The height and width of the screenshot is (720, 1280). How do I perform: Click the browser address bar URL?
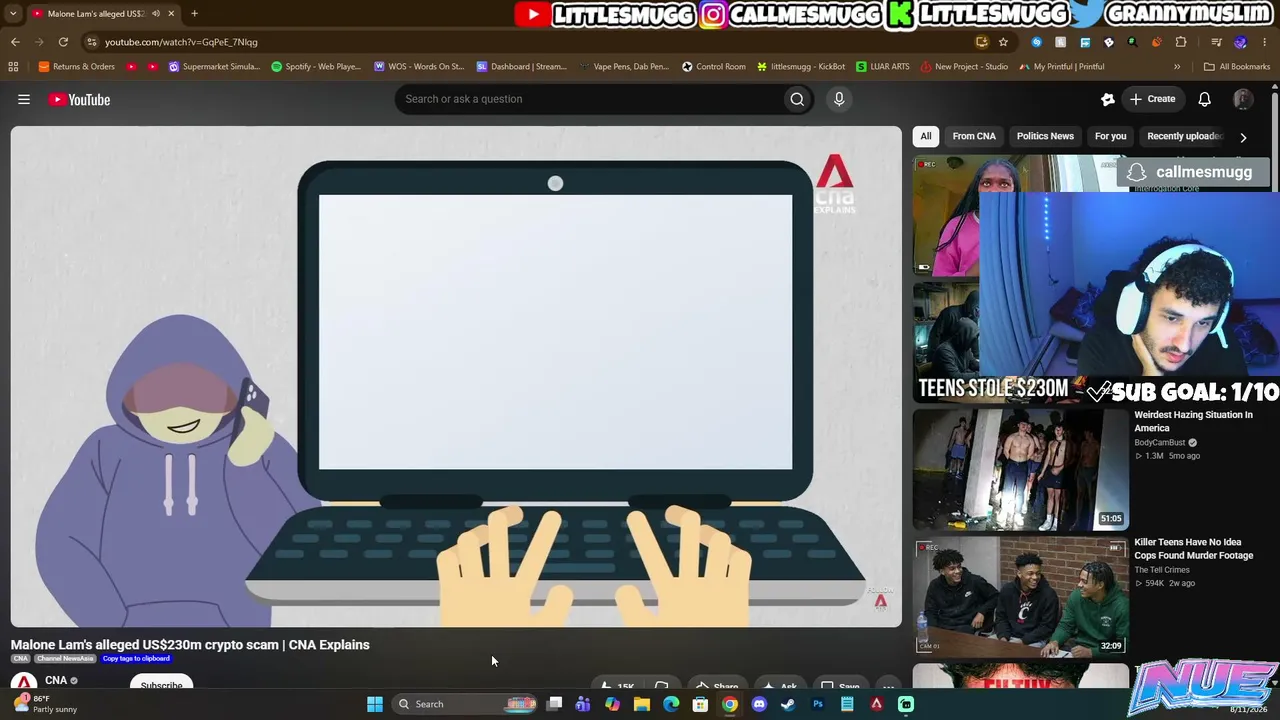click(x=181, y=42)
